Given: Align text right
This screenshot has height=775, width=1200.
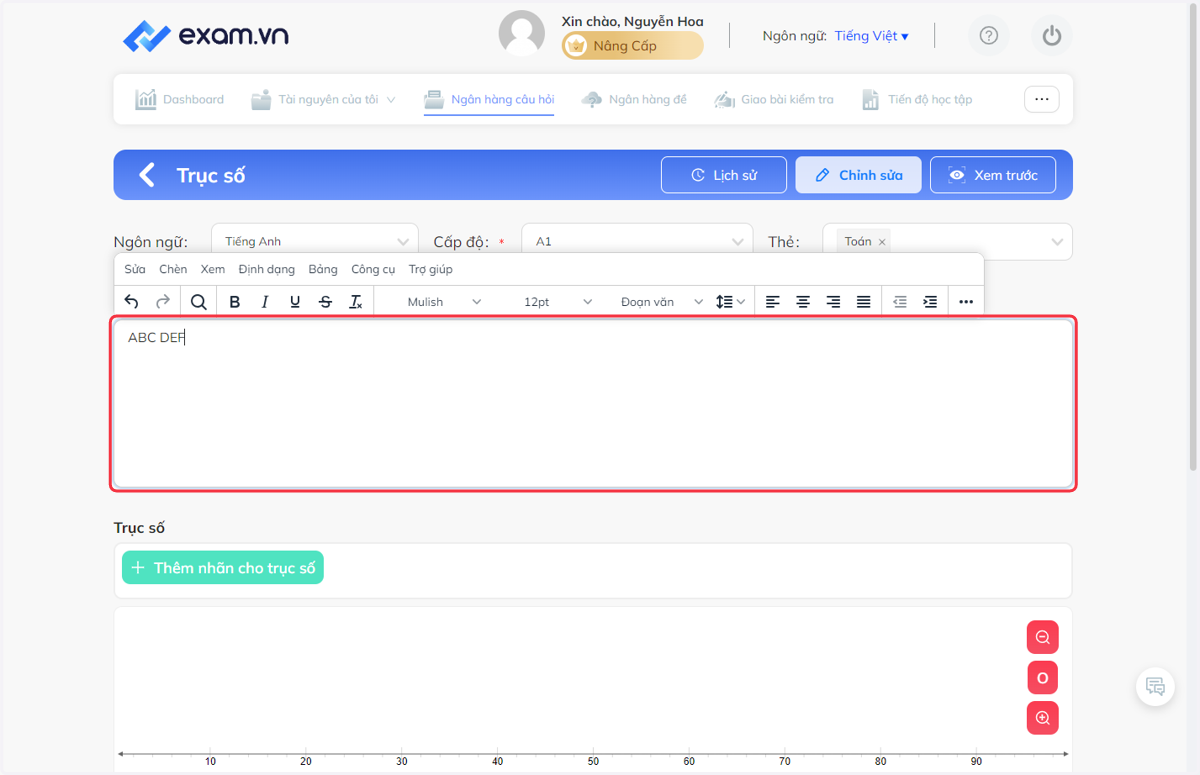Looking at the screenshot, I should tap(833, 301).
